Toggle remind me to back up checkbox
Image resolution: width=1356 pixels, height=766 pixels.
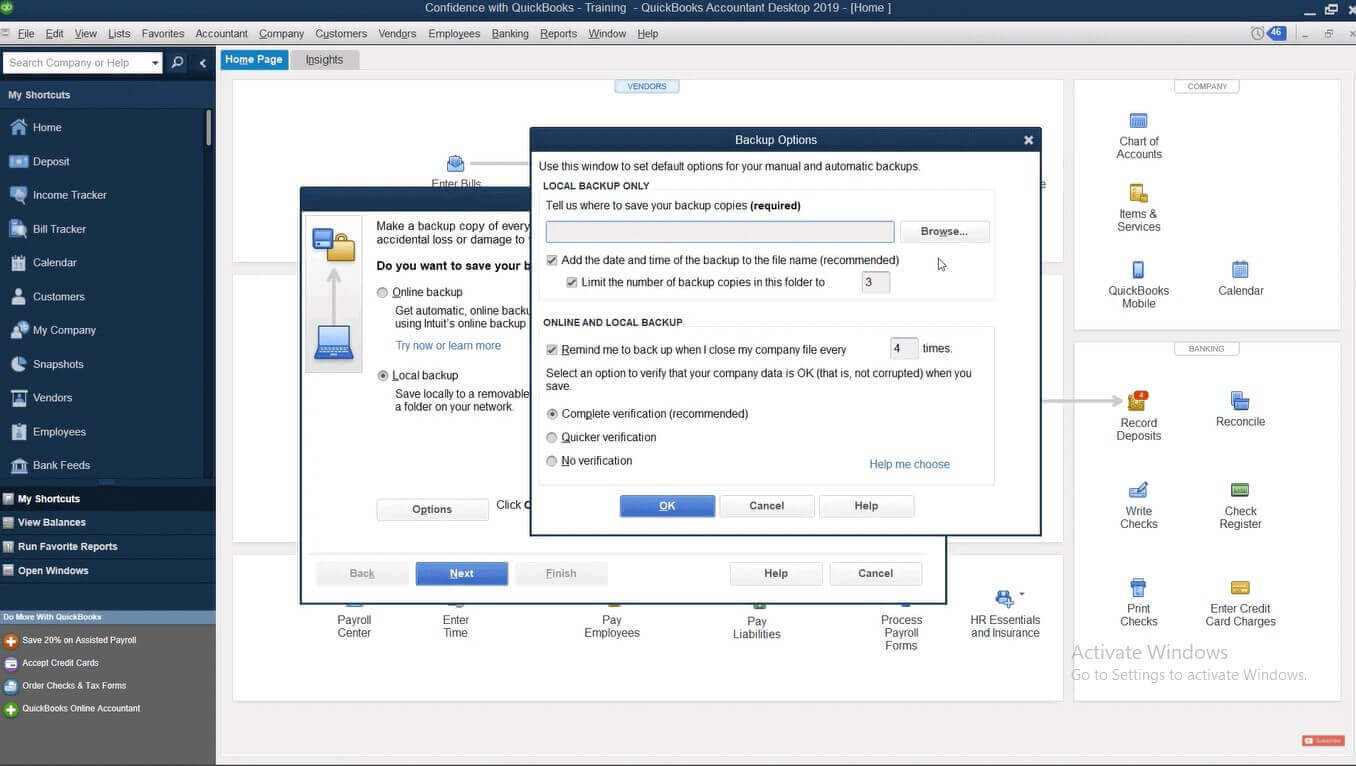552,350
